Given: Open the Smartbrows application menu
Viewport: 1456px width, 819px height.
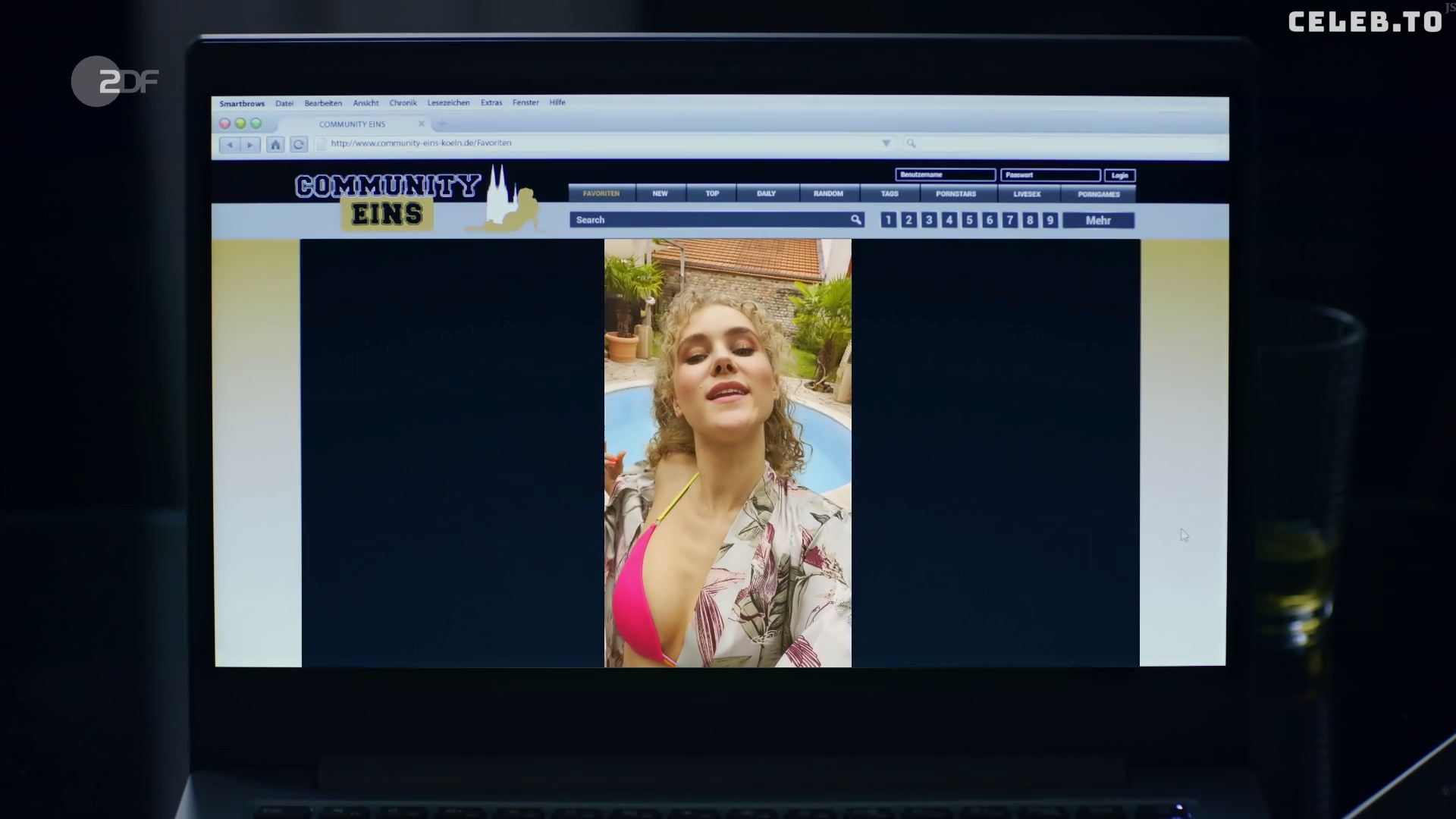Looking at the screenshot, I should click(x=242, y=103).
